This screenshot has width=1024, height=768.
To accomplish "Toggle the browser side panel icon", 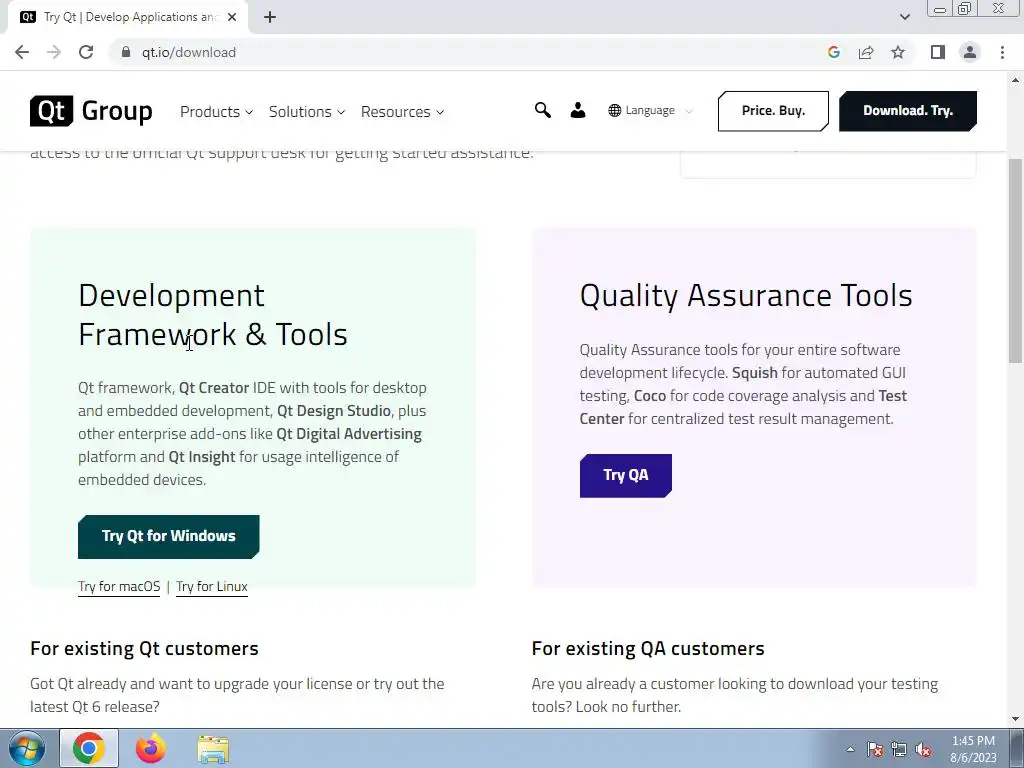I will point(938,52).
